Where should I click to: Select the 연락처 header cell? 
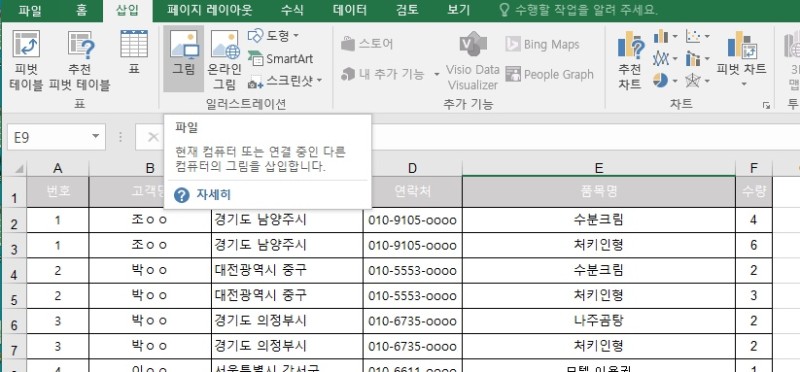click(412, 191)
